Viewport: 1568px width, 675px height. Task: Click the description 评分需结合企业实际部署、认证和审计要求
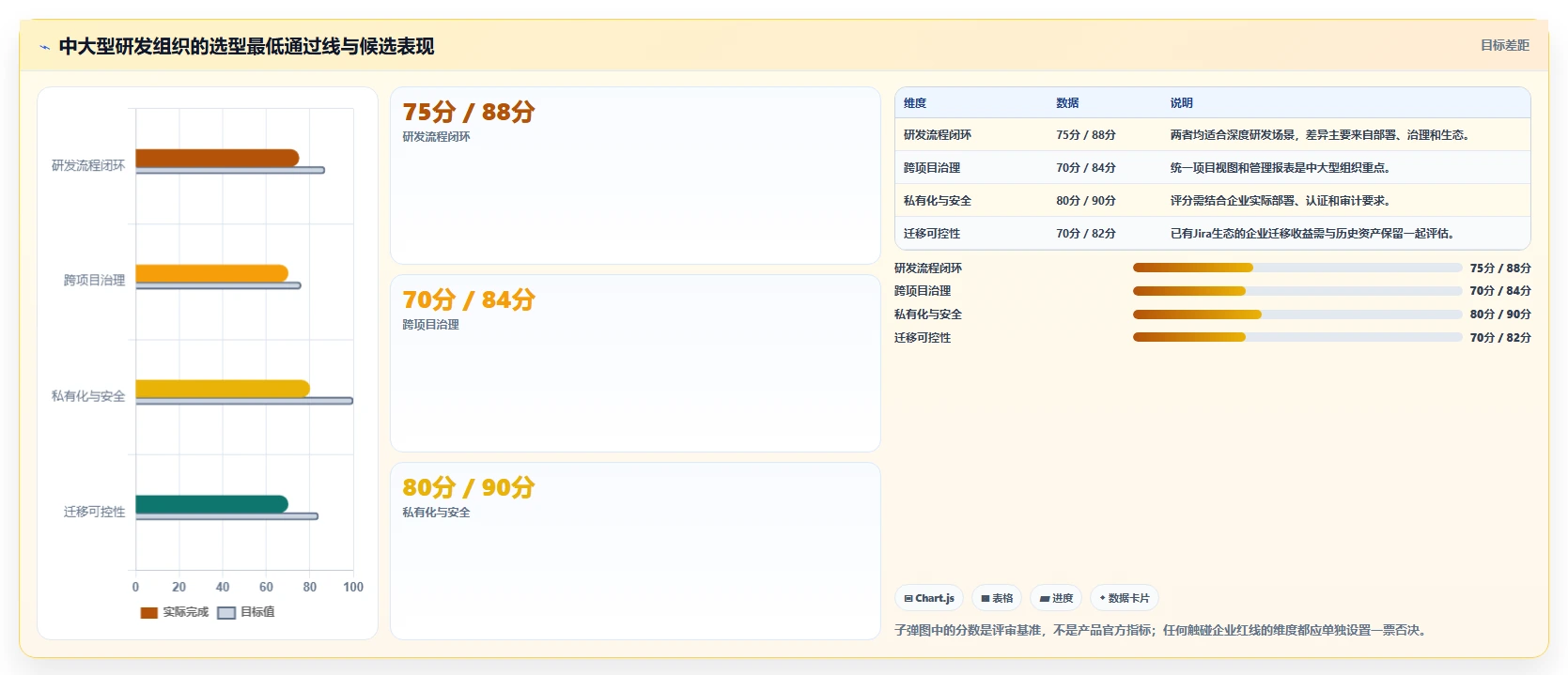1281,201
